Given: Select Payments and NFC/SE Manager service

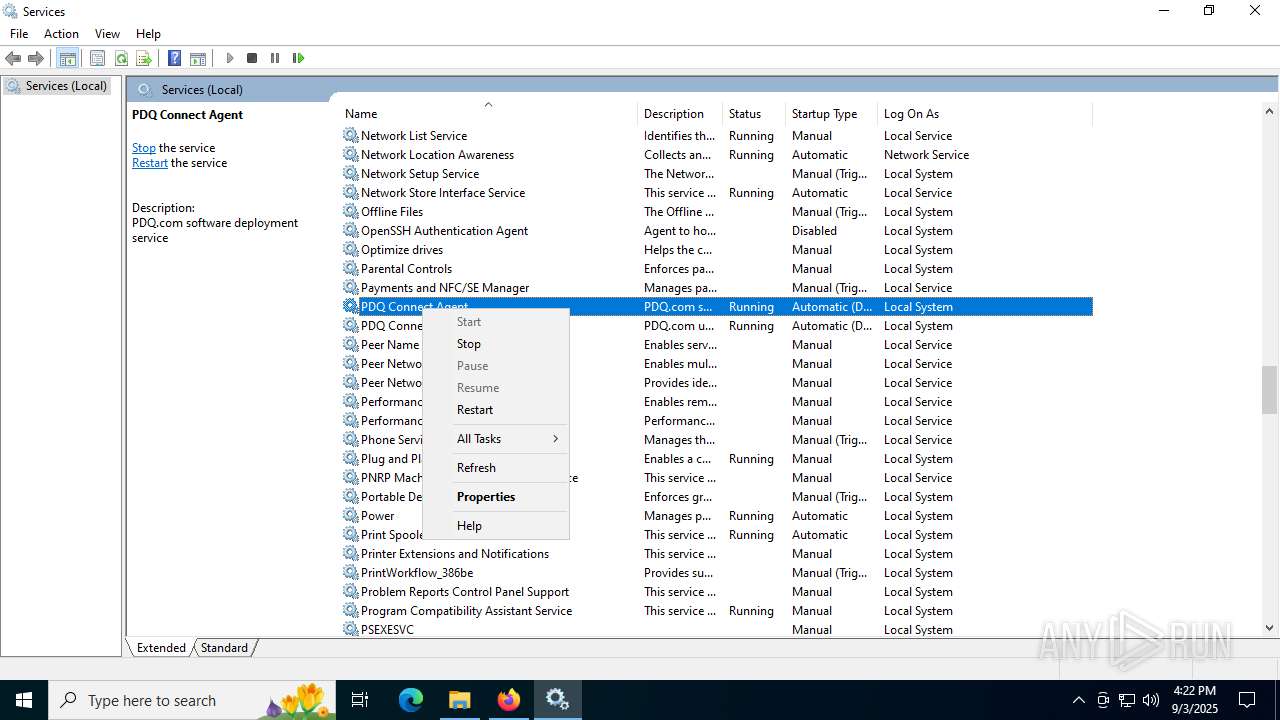Looking at the screenshot, I should [717, 287].
